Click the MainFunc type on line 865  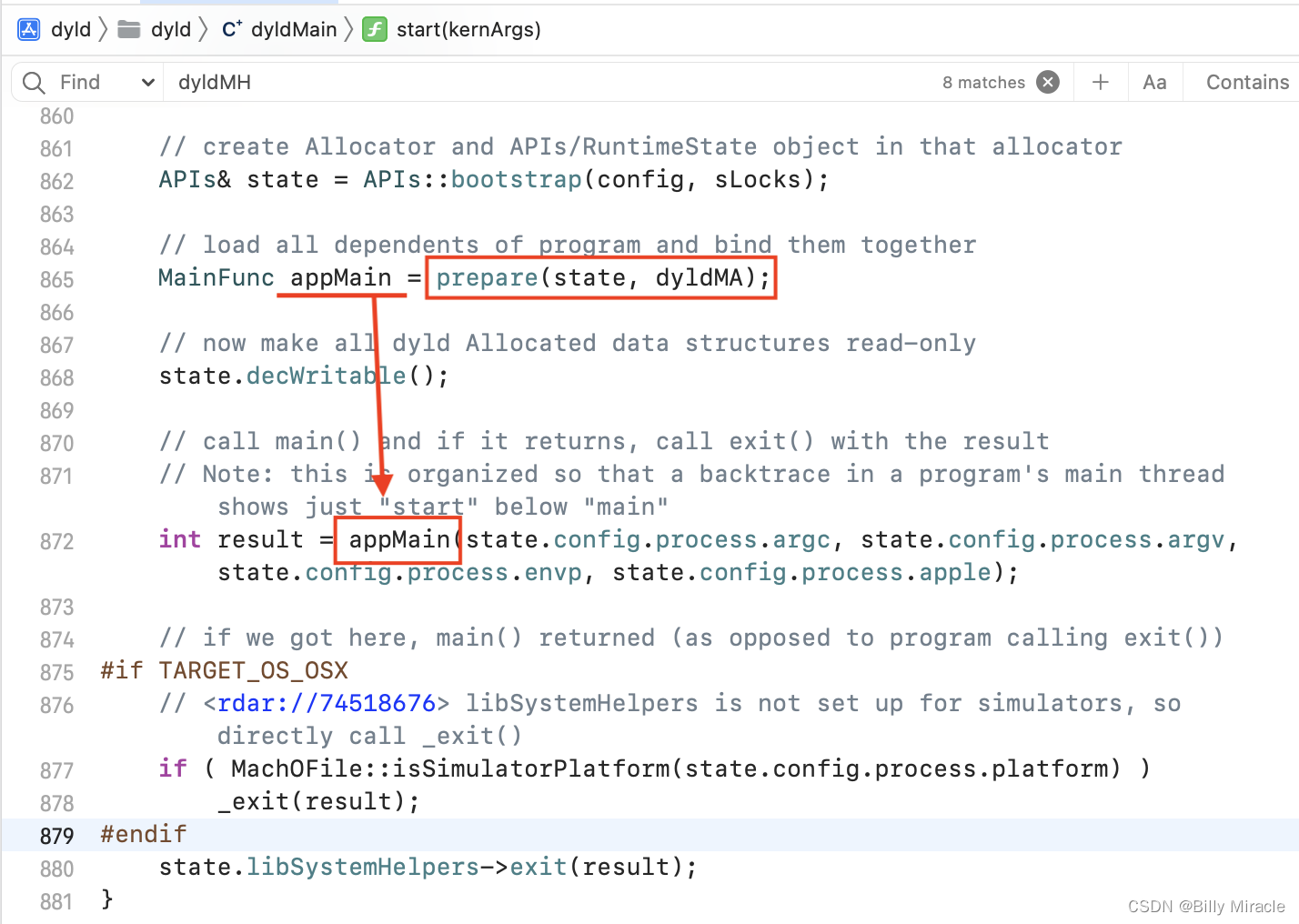point(216,278)
